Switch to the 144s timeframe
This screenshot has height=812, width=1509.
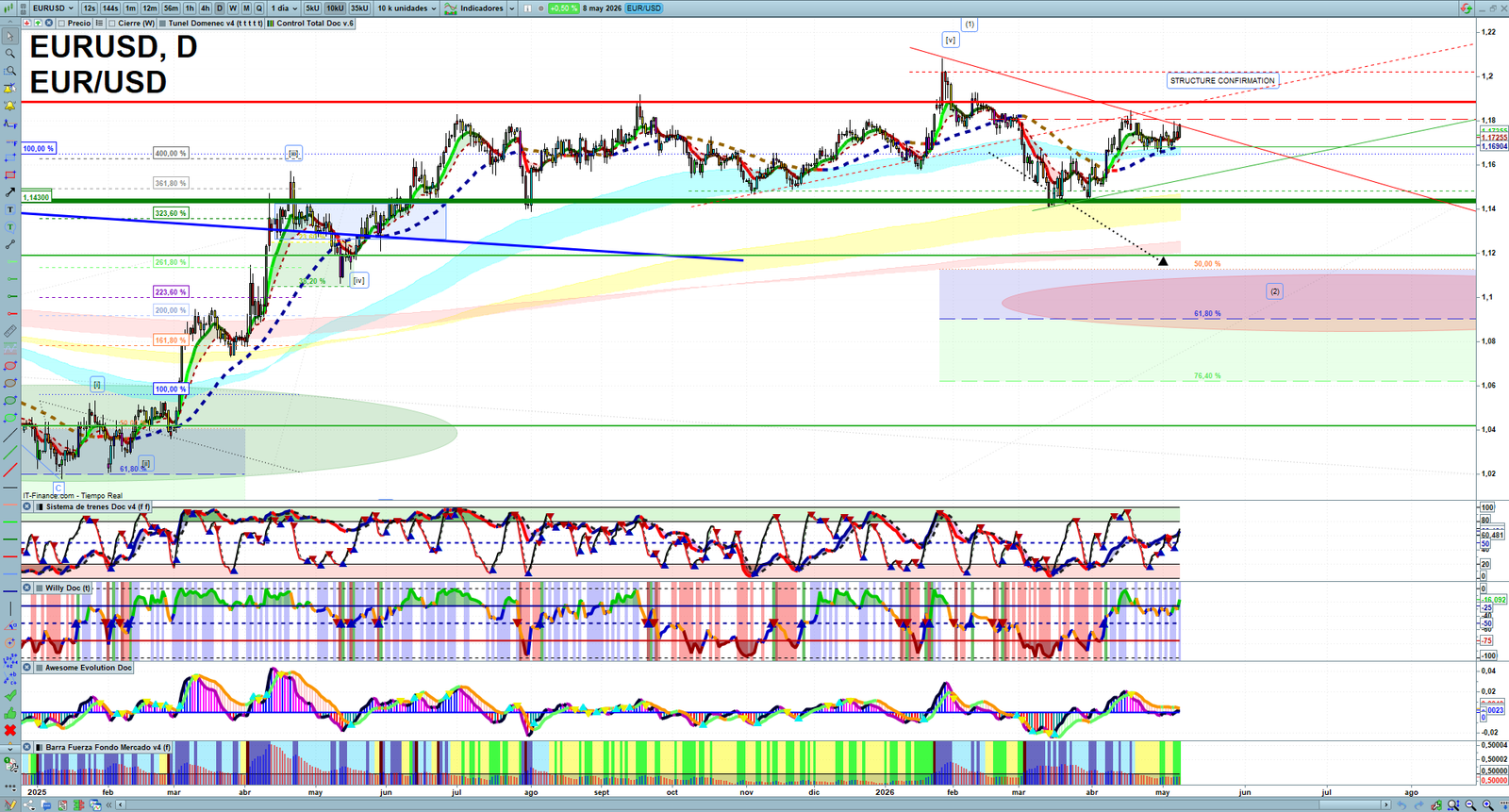tap(110, 8)
